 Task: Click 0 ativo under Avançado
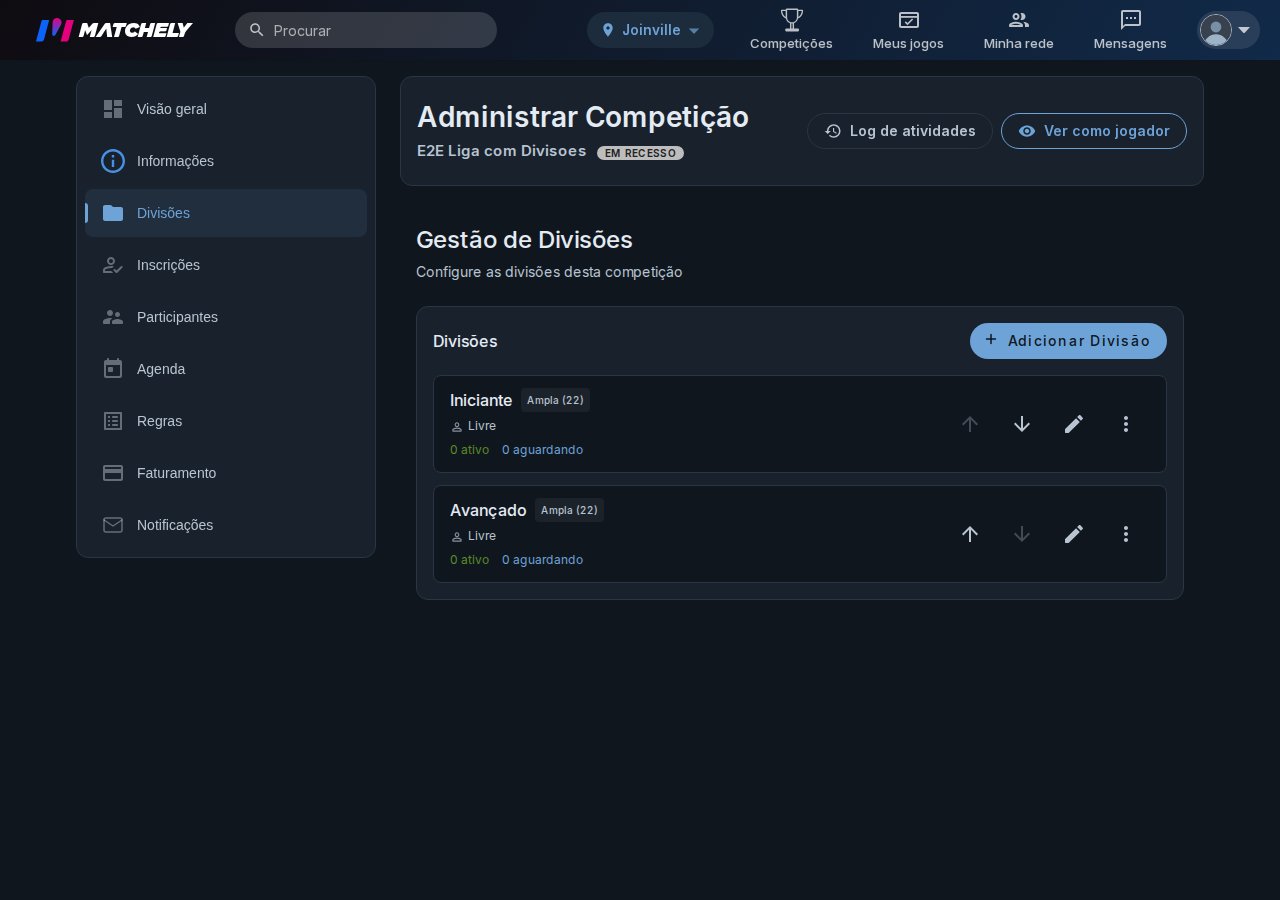click(470, 560)
